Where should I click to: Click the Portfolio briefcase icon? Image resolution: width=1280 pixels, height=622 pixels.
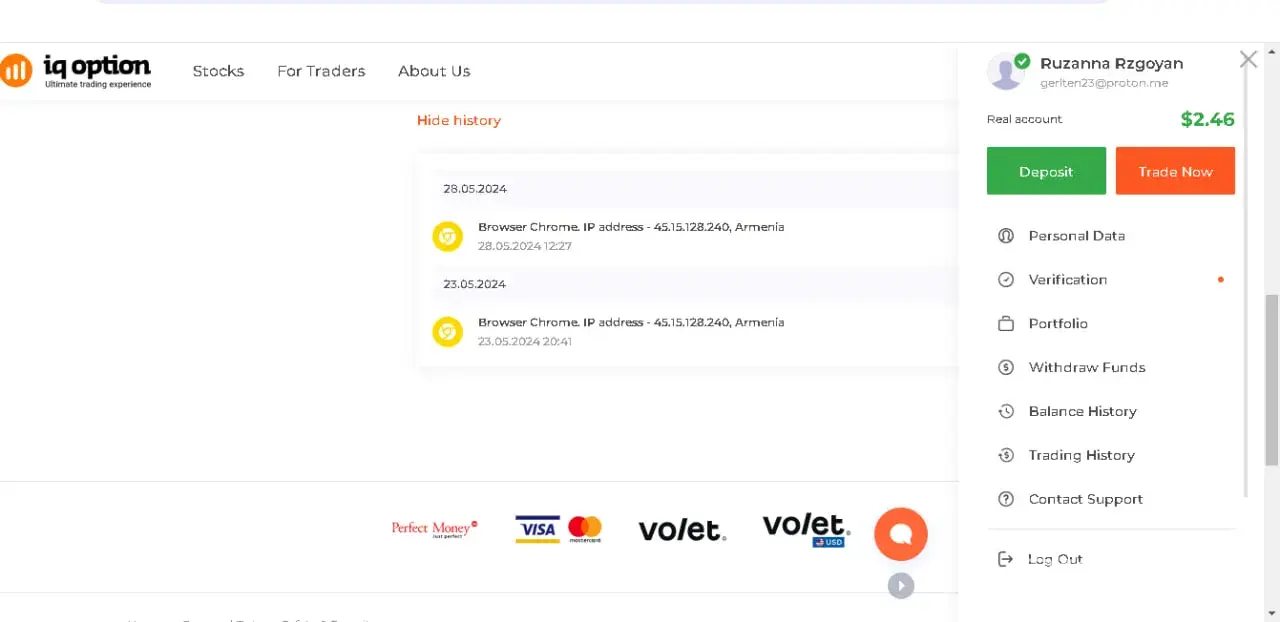[1006, 324]
